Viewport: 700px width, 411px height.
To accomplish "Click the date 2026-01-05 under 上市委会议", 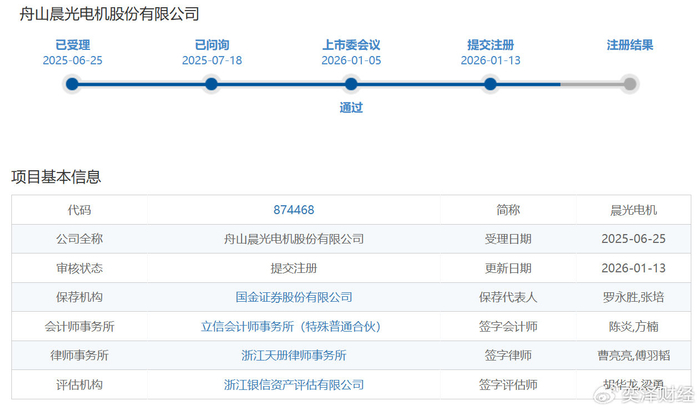I will point(351,60).
